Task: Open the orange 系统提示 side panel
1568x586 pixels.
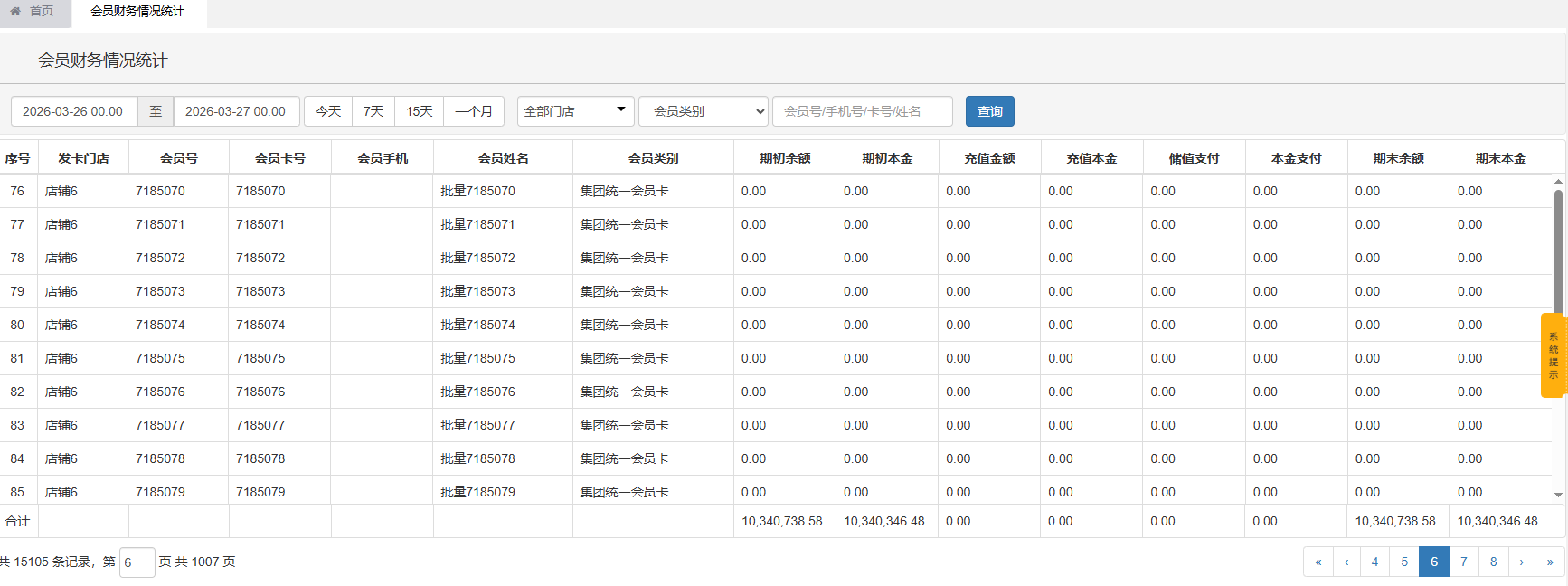Action: (1553, 355)
